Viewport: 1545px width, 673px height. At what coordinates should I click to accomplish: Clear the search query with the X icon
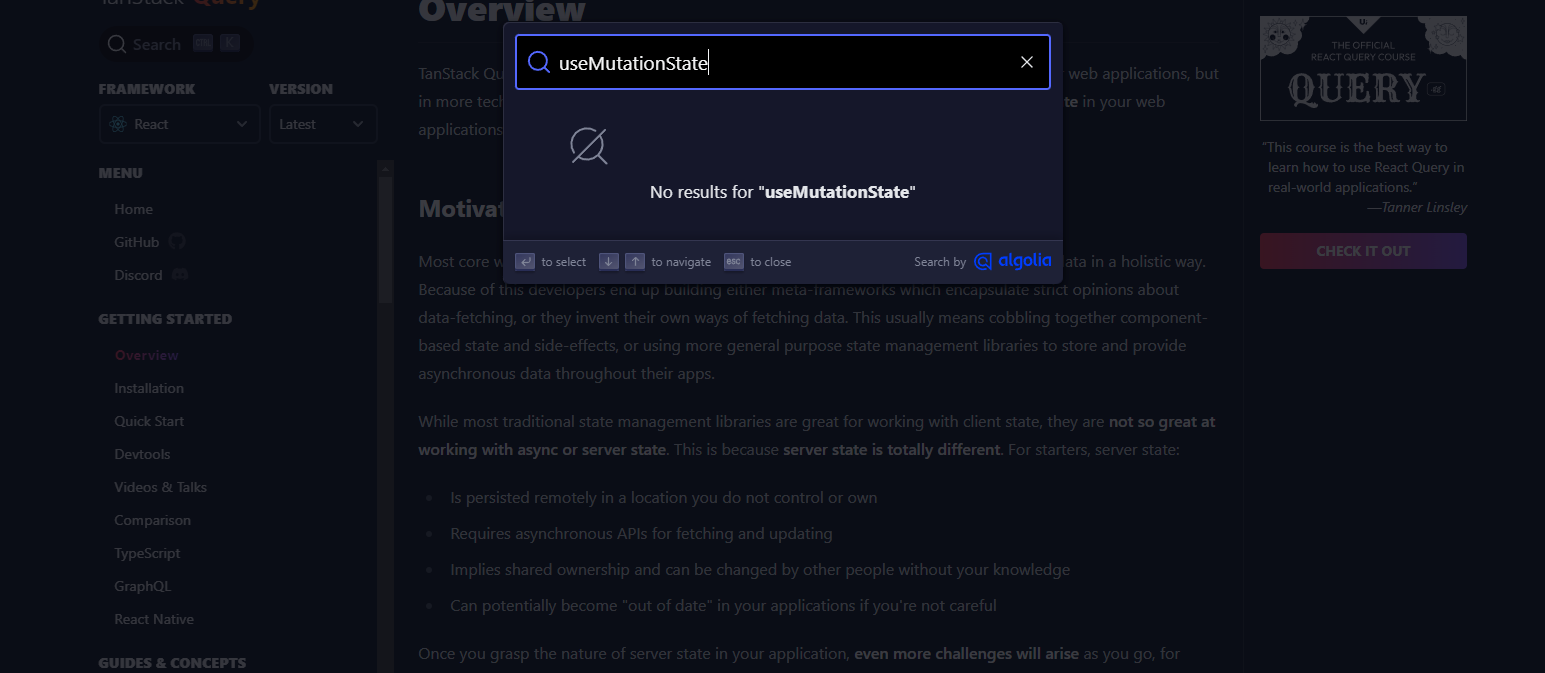point(1026,62)
